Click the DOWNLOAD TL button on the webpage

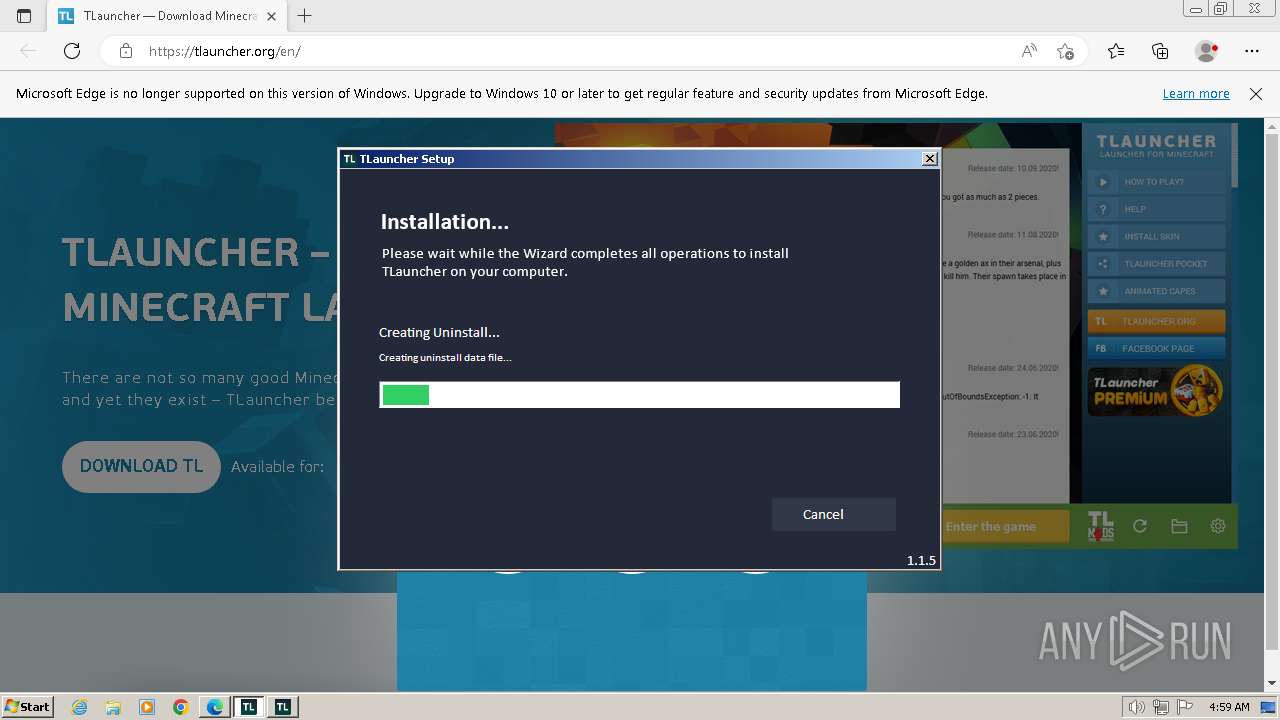141,466
